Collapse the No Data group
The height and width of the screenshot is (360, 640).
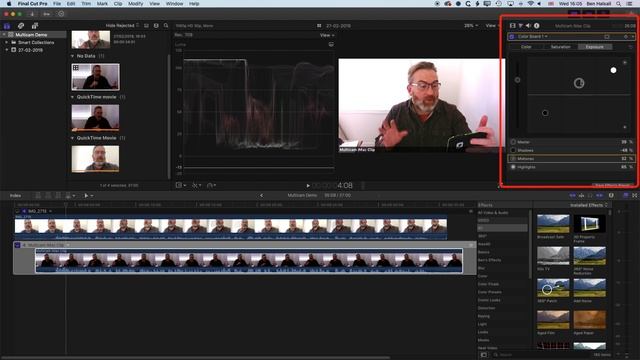point(73,56)
